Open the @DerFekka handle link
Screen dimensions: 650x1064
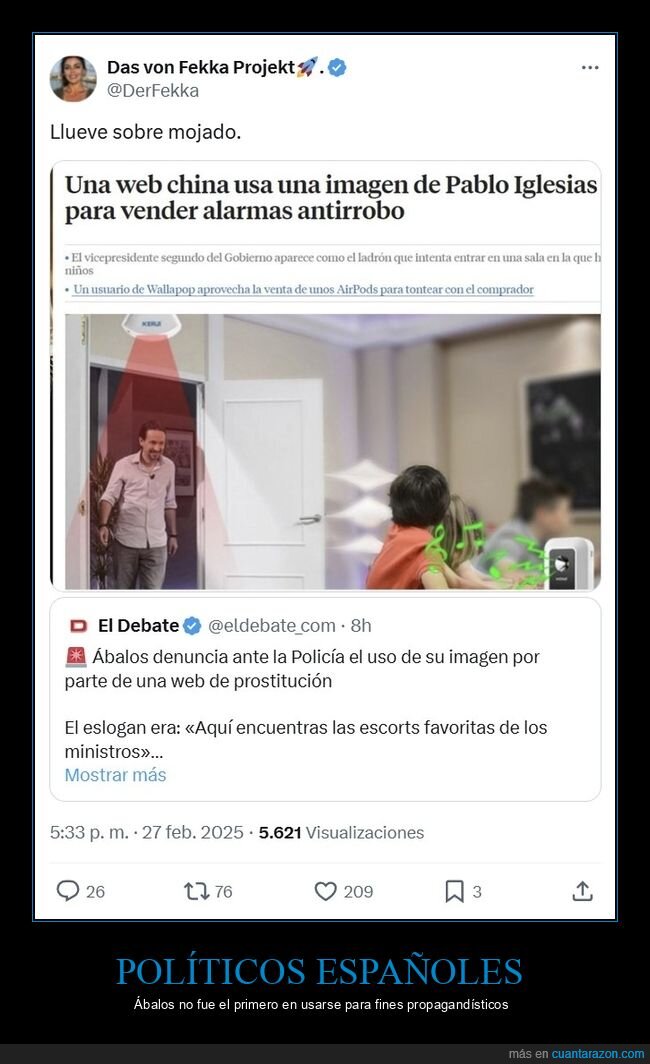point(153,91)
